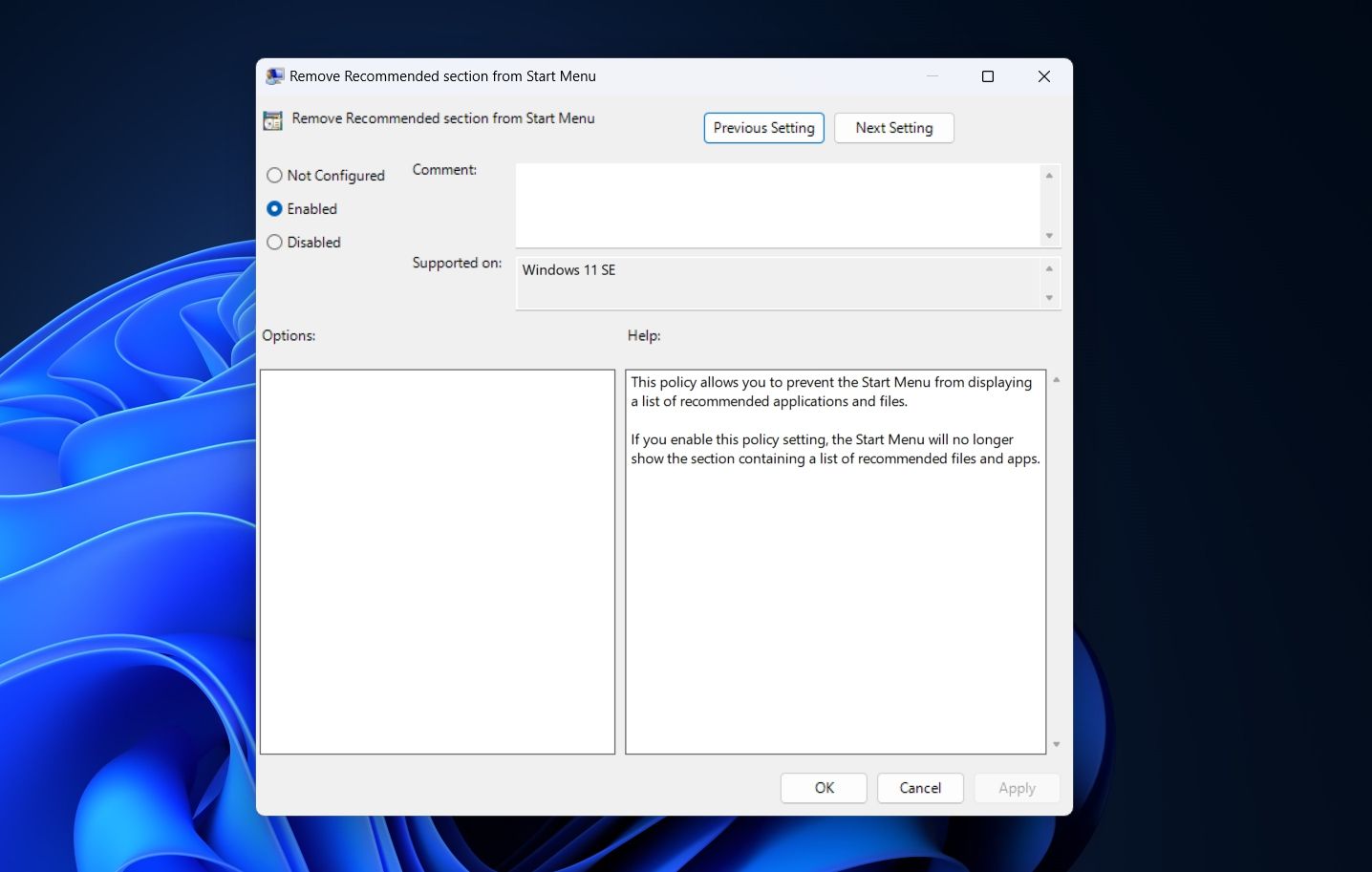Select the Disabled option

coord(274,242)
